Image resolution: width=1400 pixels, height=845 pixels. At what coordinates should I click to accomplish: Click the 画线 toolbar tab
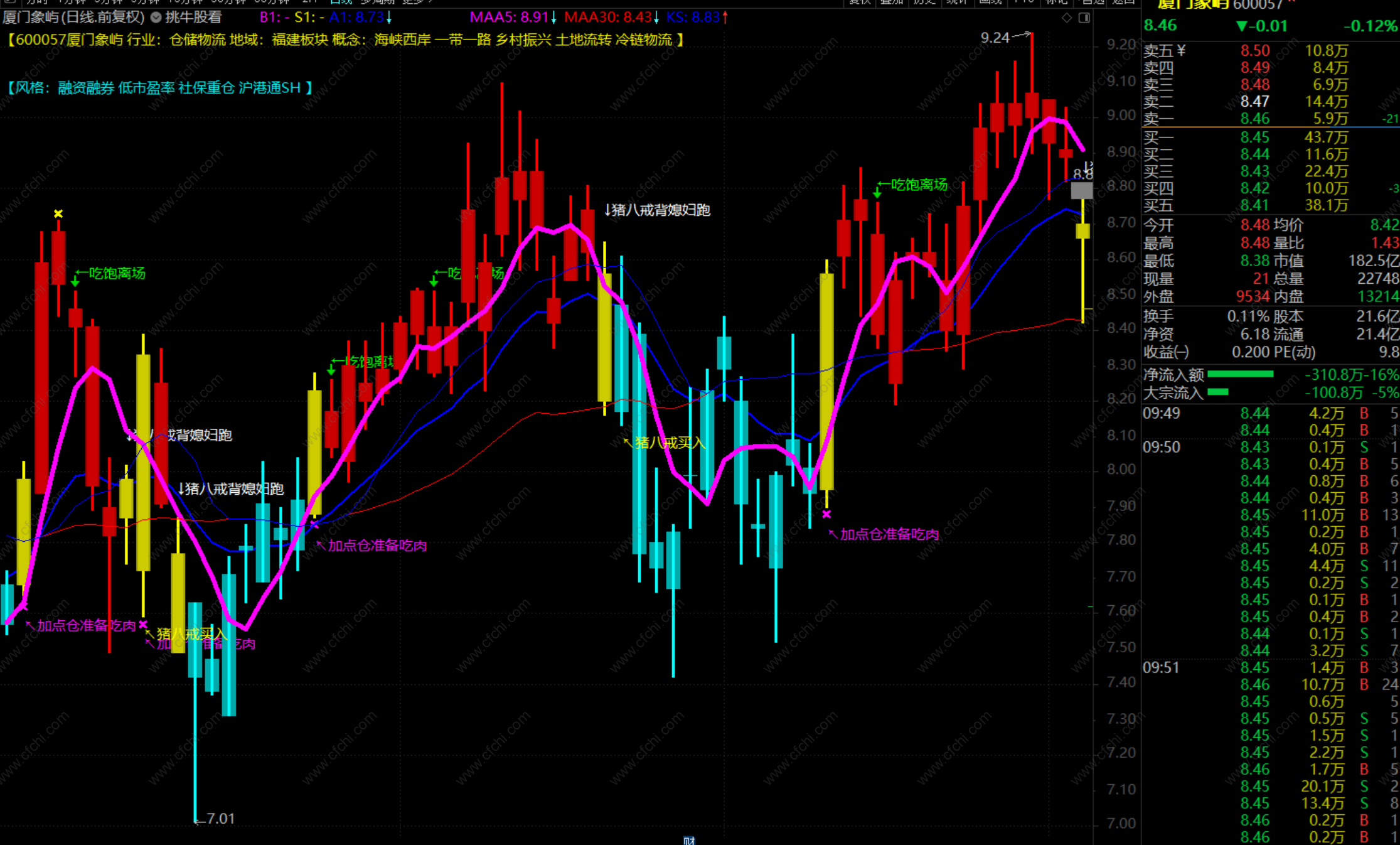[990, 2]
